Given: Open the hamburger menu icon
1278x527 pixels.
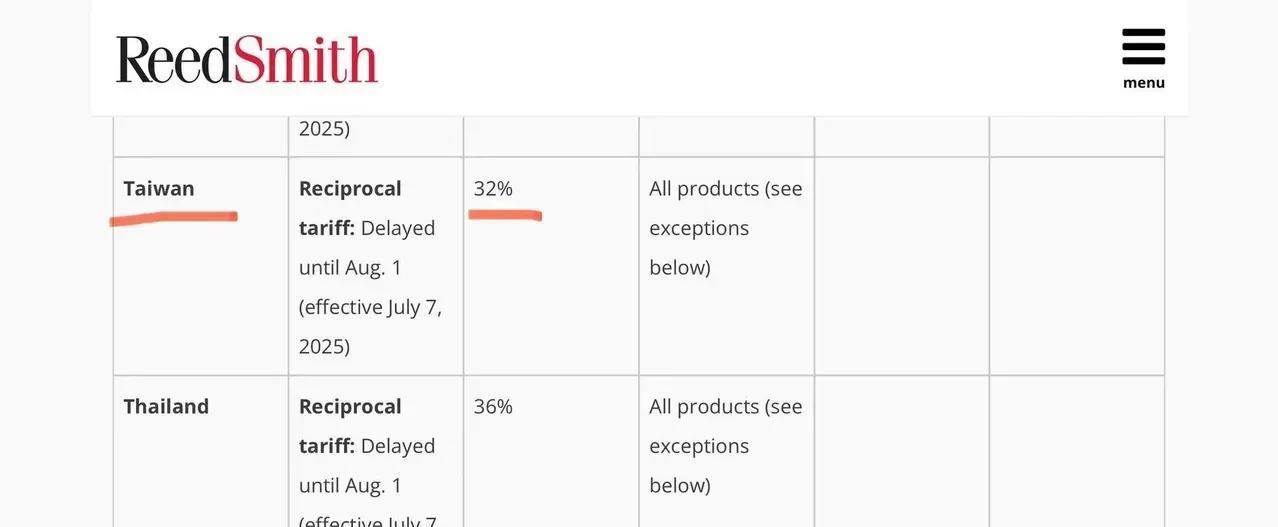Looking at the screenshot, I should point(1143,47).
